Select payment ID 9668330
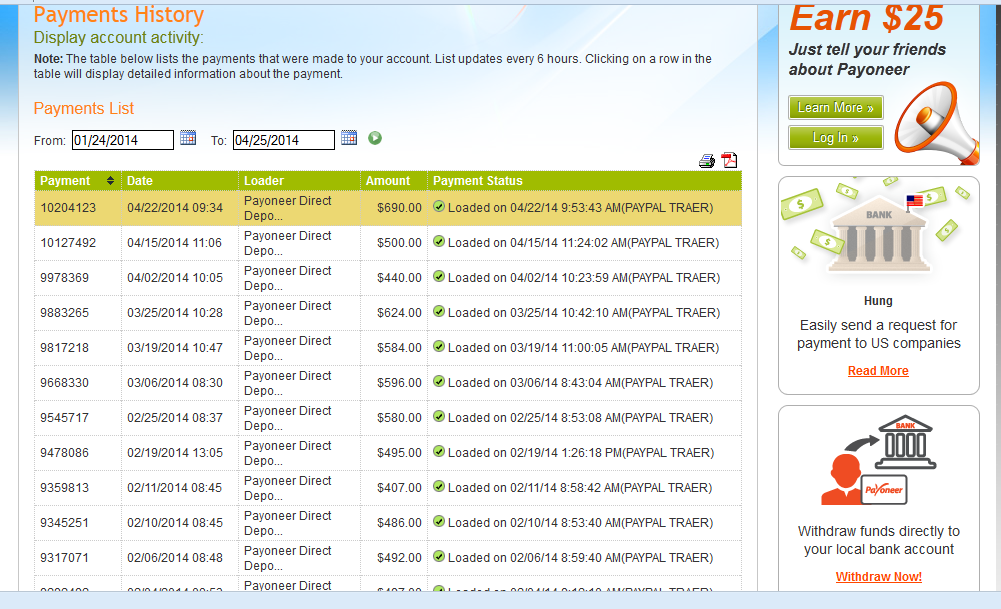The height and width of the screenshot is (609, 1001). pyautogui.click(x=64, y=383)
